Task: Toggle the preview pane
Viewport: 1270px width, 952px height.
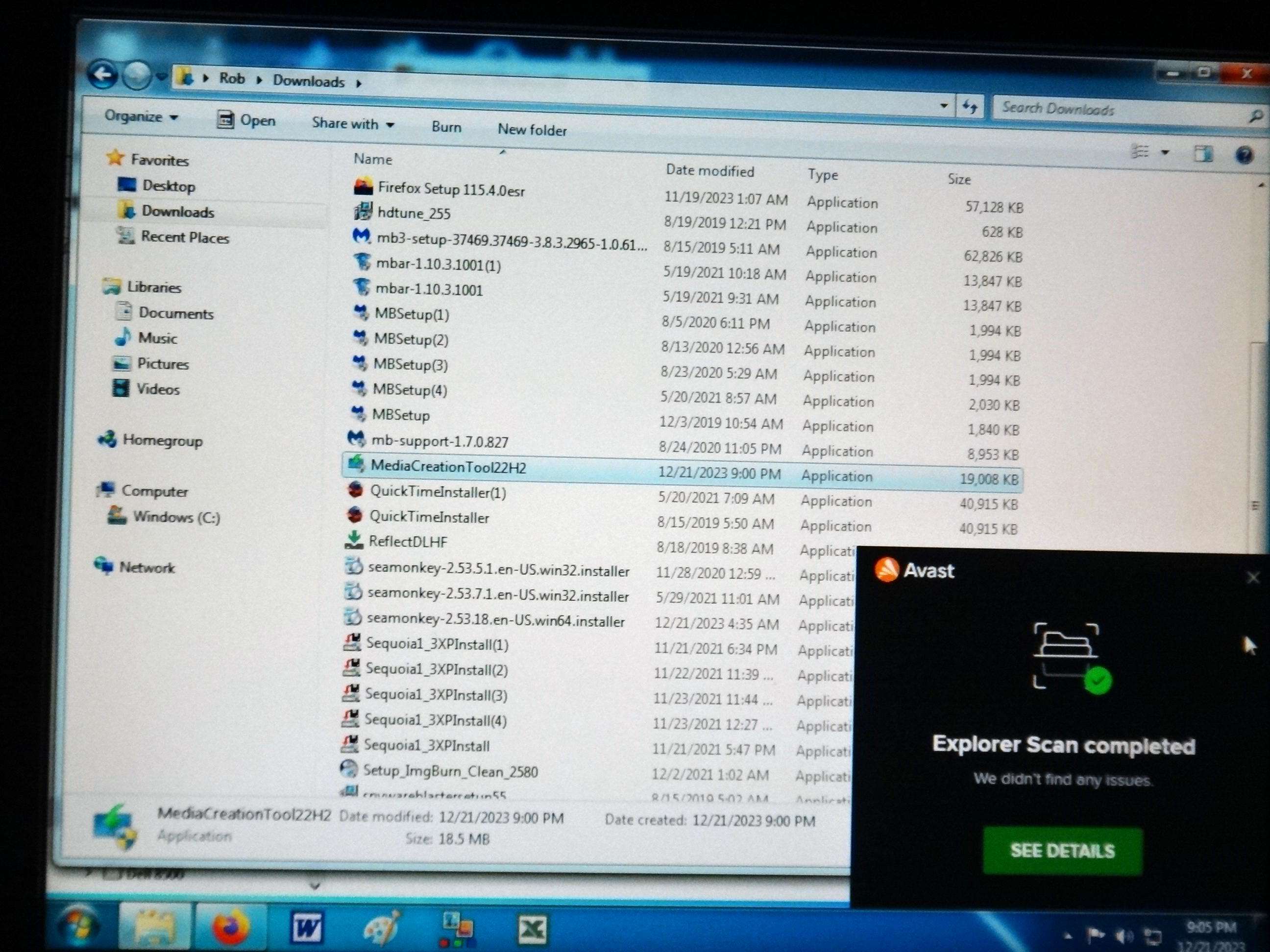Action: coord(1203,154)
